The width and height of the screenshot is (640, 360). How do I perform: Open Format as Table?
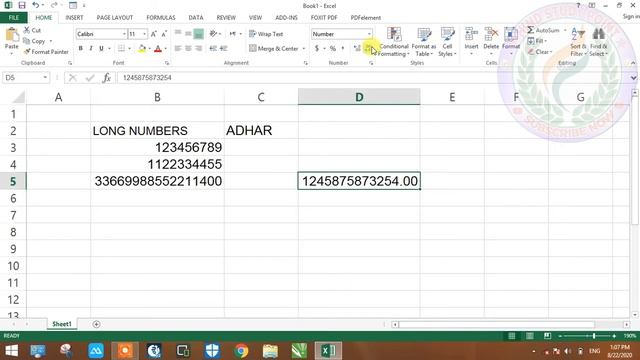[x=424, y=42]
